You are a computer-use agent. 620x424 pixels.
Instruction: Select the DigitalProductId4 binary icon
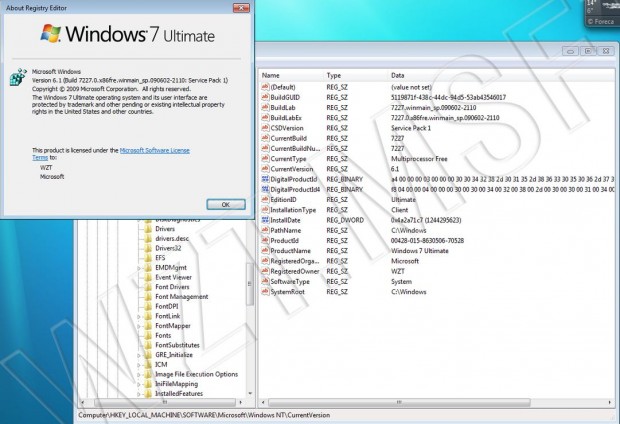coord(265,189)
